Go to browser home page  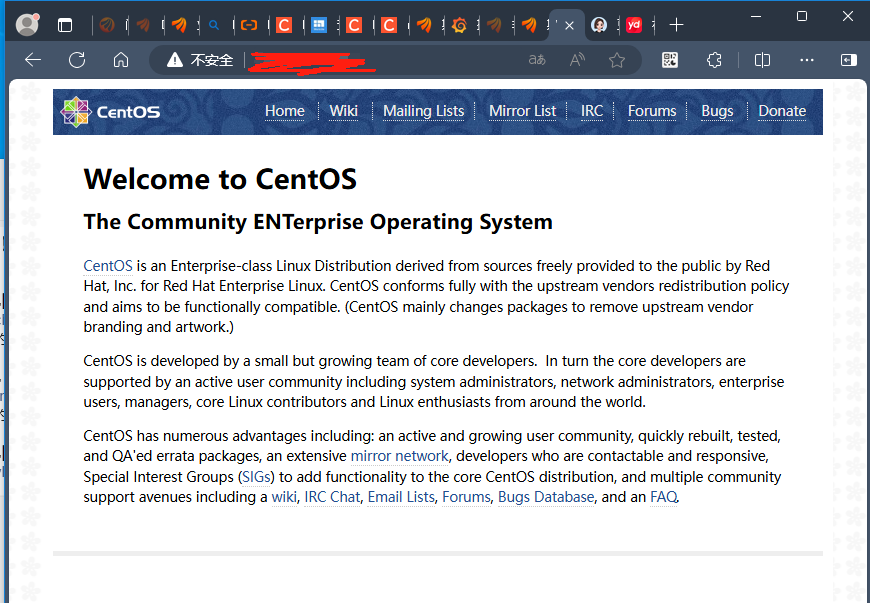(x=121, y=60)
